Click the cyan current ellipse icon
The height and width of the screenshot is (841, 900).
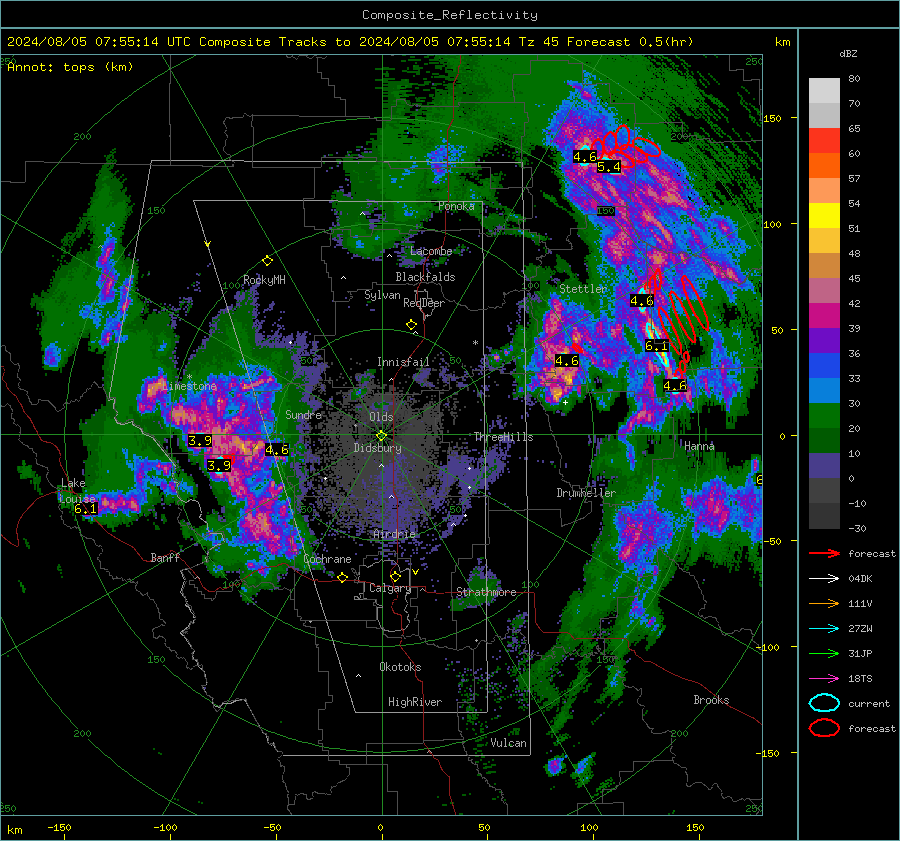point(824,703)
